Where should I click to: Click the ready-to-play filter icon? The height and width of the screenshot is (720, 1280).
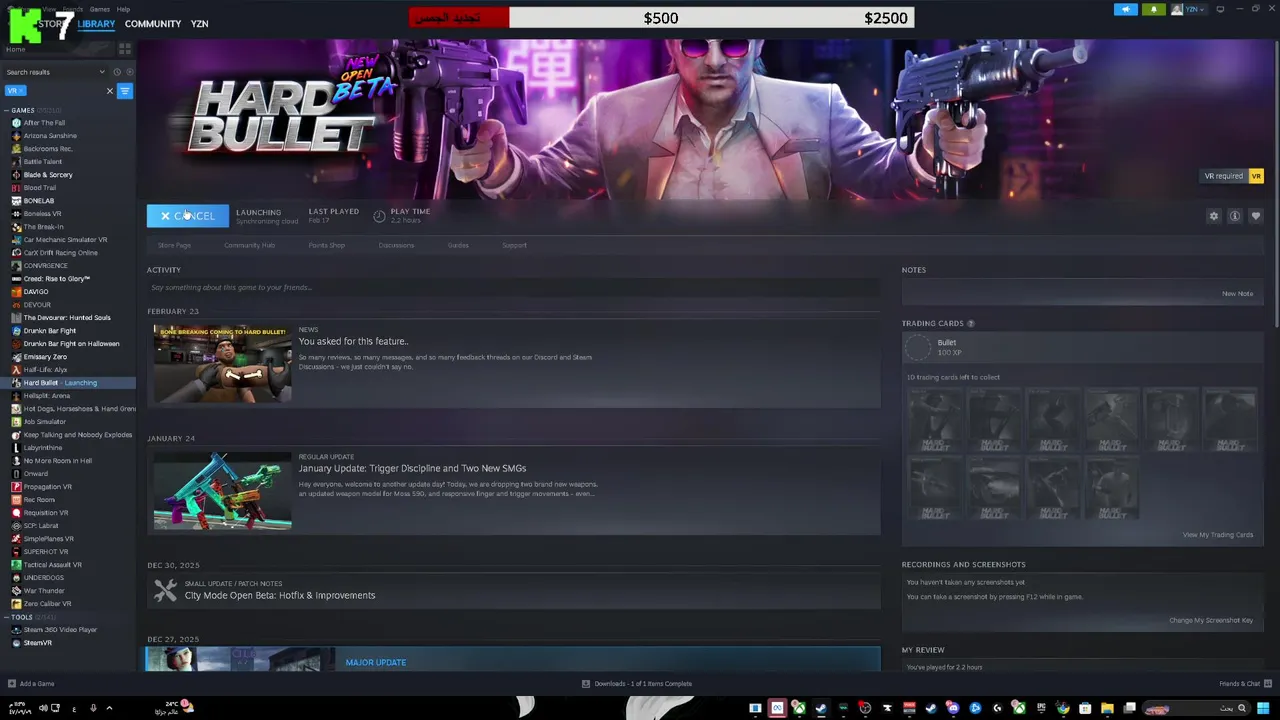click(x=129, y=72)
